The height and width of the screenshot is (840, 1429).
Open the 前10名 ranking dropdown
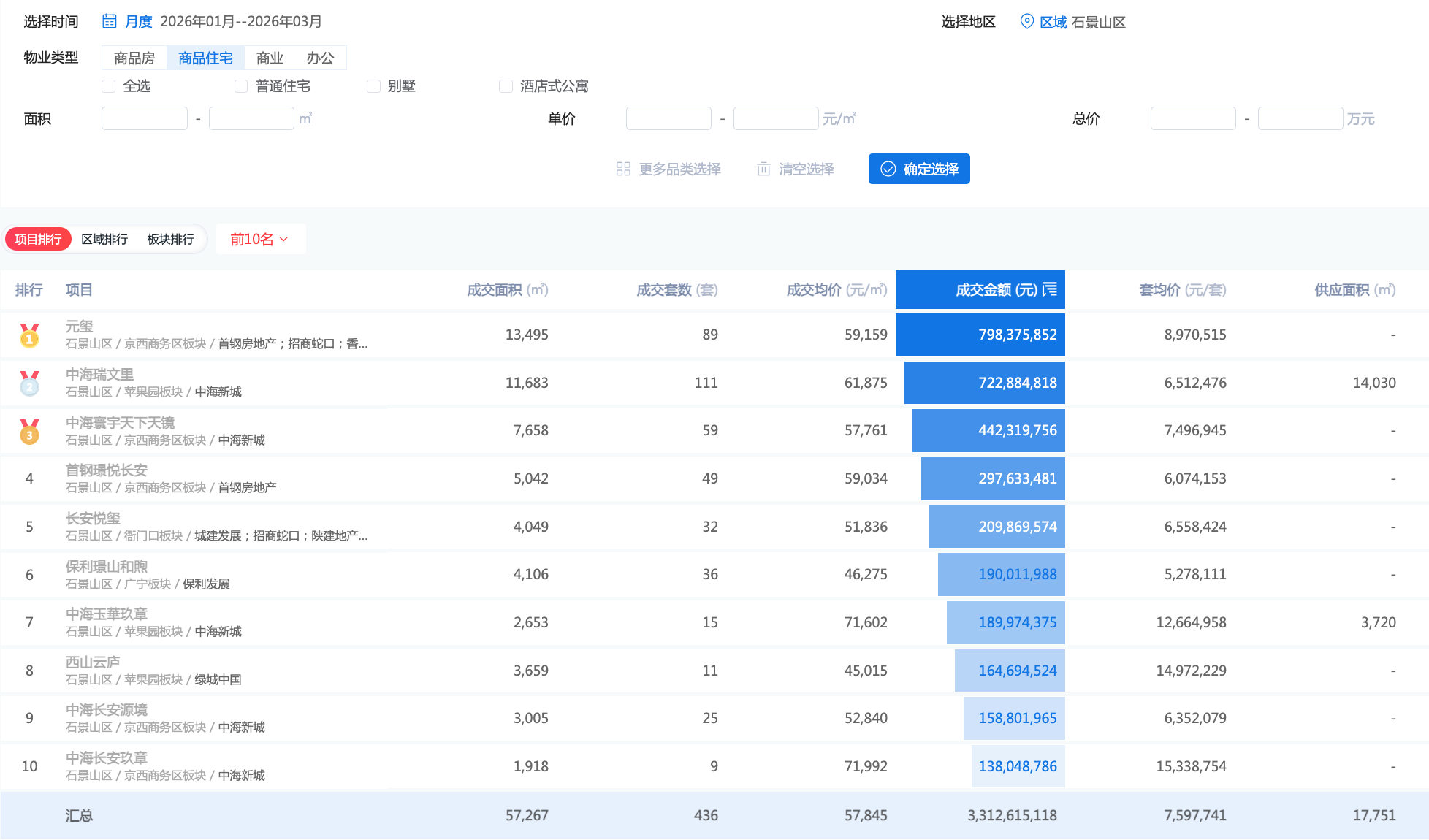(259, 240)
